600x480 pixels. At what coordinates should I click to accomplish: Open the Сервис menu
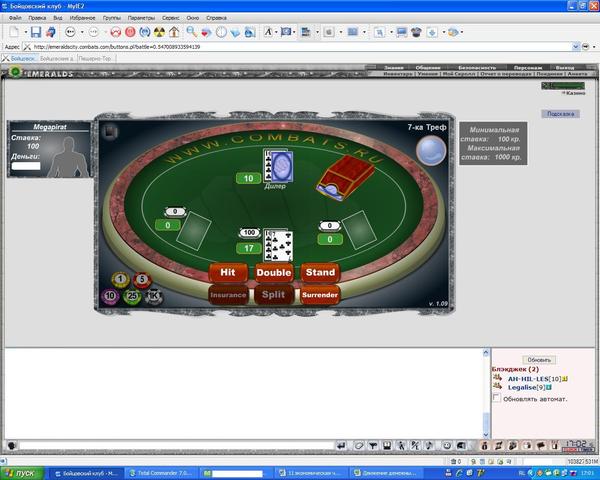coord(171,18)
